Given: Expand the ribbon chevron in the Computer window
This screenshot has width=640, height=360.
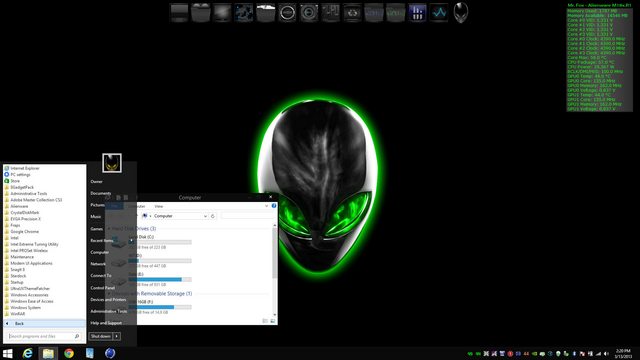Looking at the screenshot, I should pos(267,206).
